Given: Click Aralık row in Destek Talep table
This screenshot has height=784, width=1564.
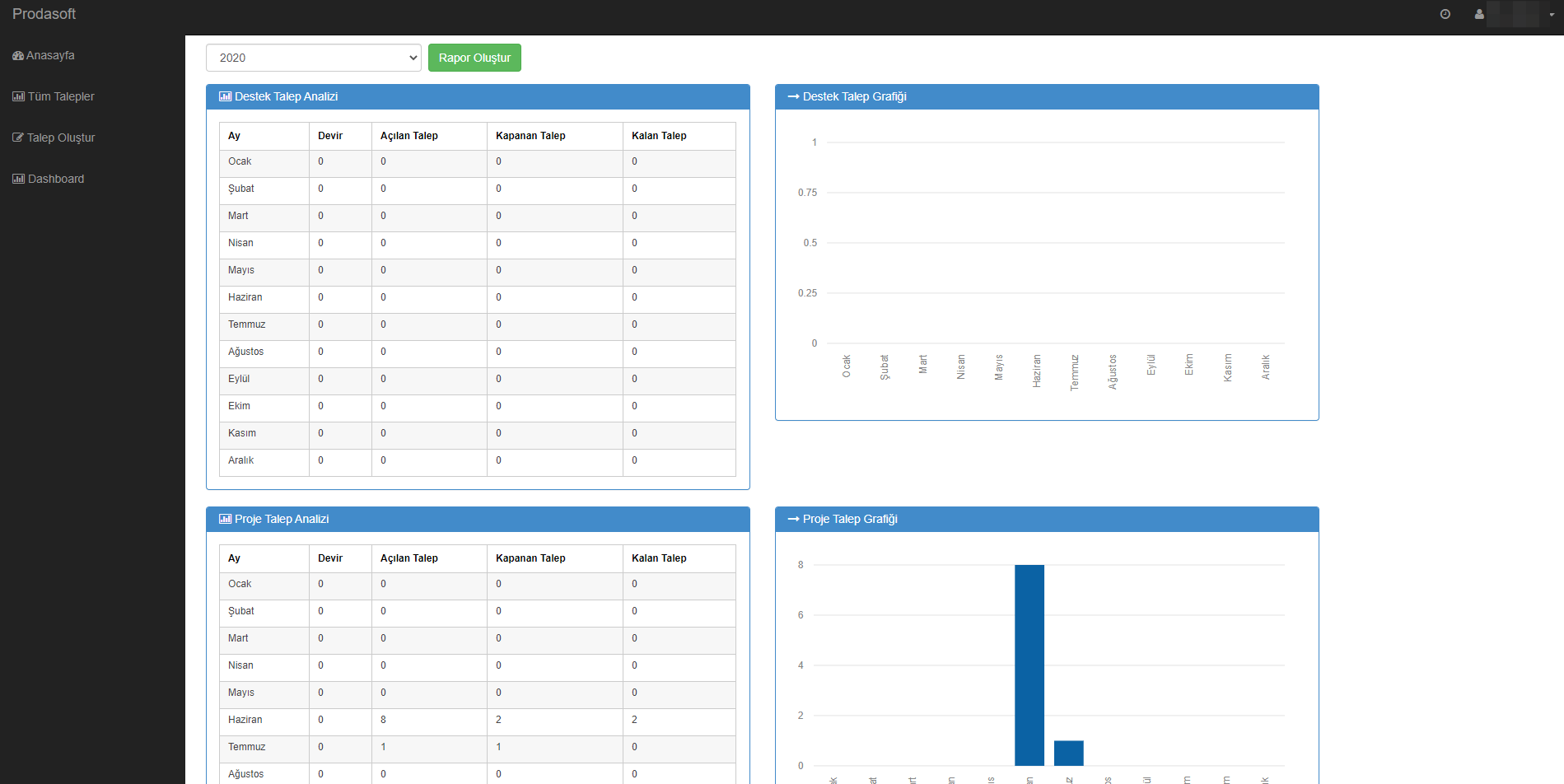Looking at the screenshot, I should click(x=478, y=461).
